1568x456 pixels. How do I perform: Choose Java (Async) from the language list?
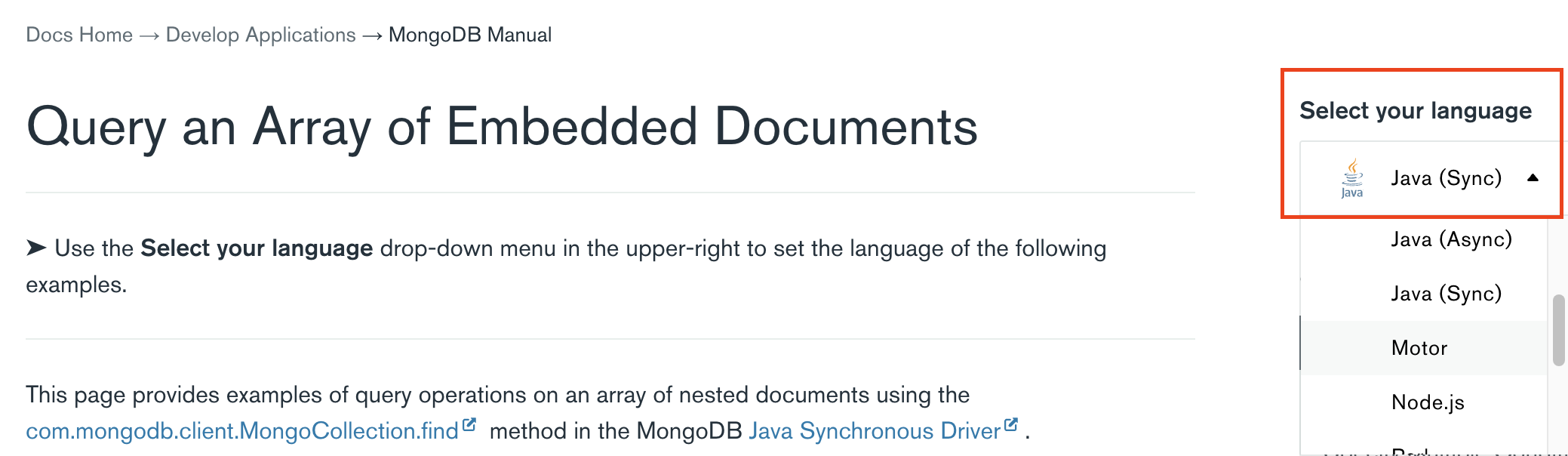click(1451, 239)
